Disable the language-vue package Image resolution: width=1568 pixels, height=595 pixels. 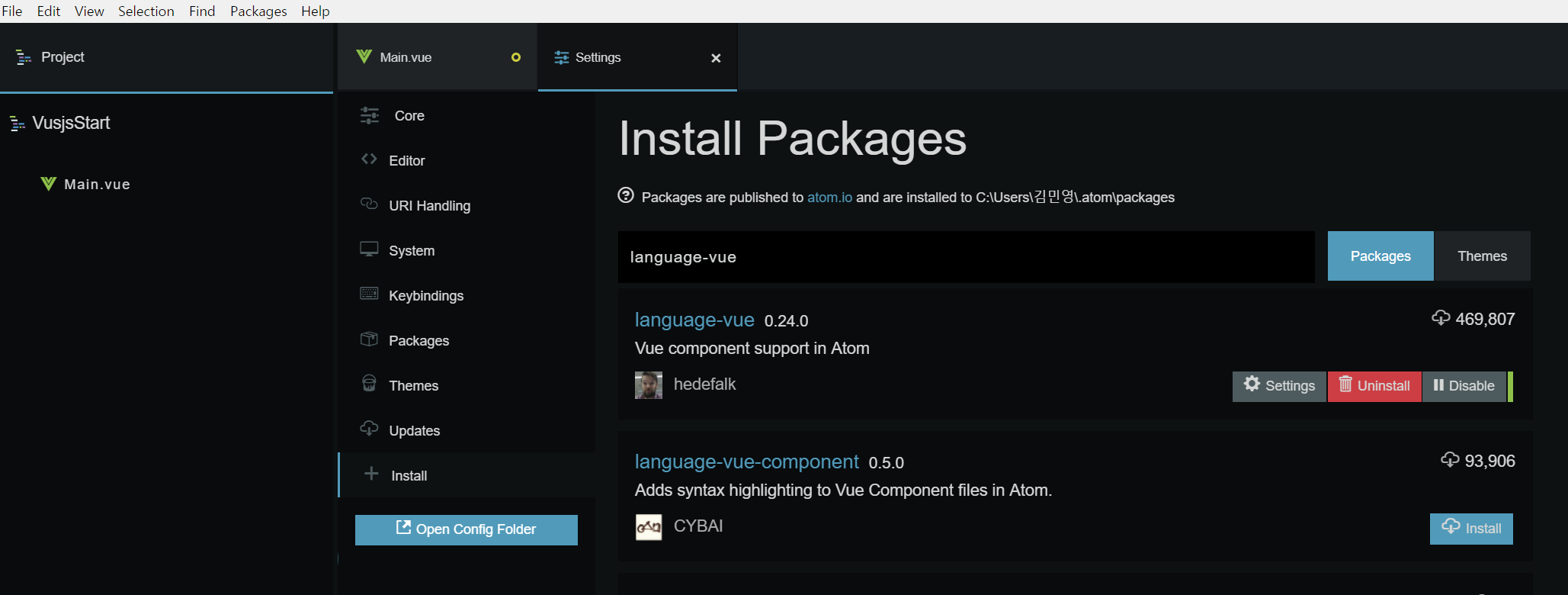[1464, 386]
